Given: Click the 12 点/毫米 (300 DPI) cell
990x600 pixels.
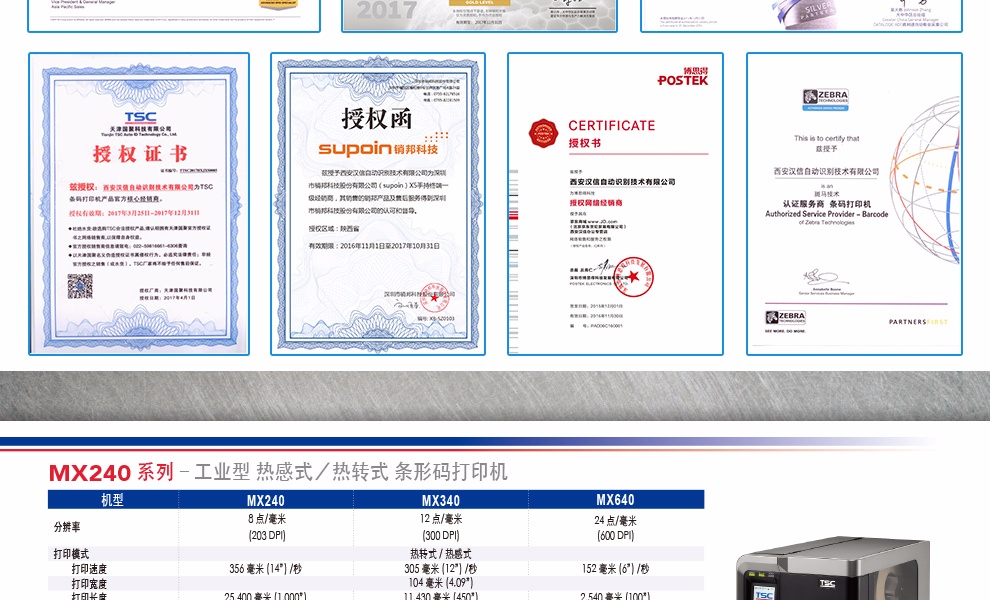Looking at the screenshot, I should 441,527.
